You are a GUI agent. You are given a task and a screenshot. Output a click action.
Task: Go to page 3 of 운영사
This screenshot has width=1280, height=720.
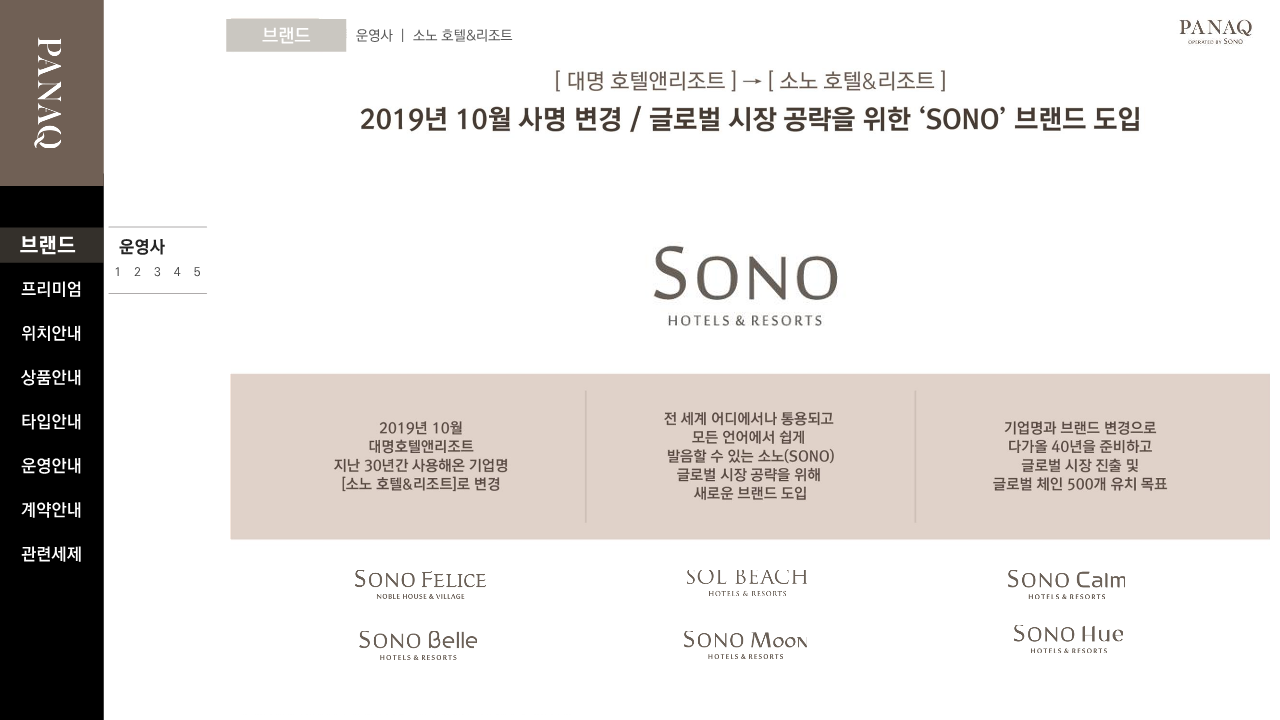(157, 272)
